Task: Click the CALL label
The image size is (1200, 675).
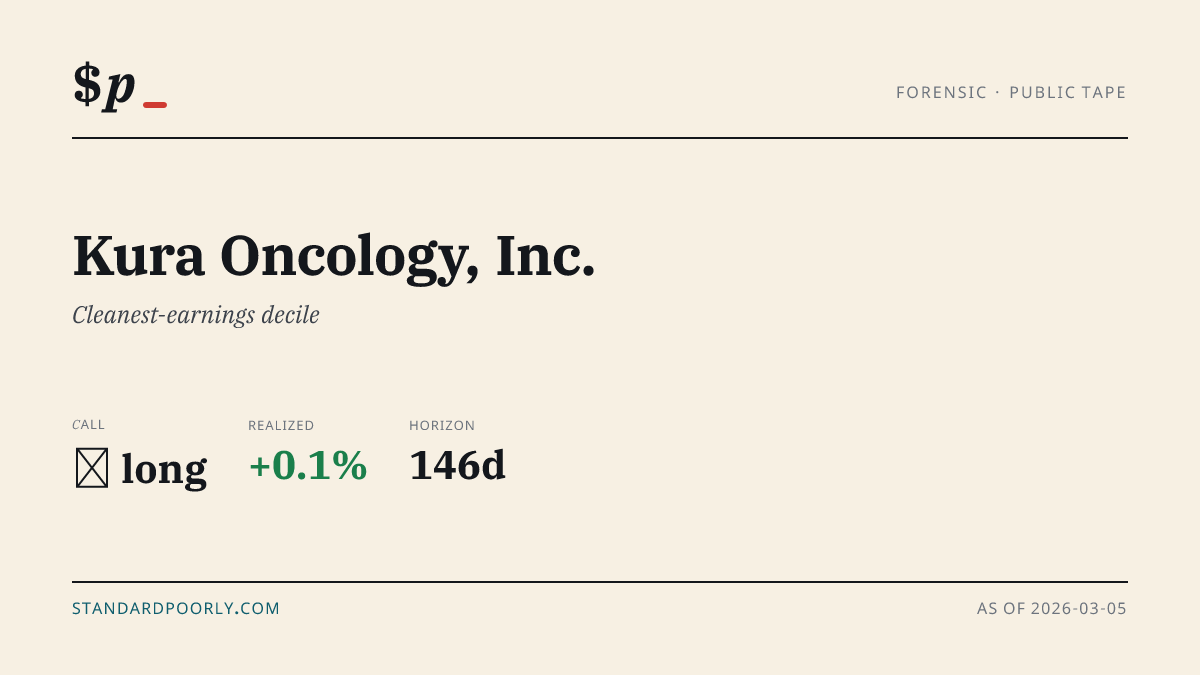Action: [88, 425]
